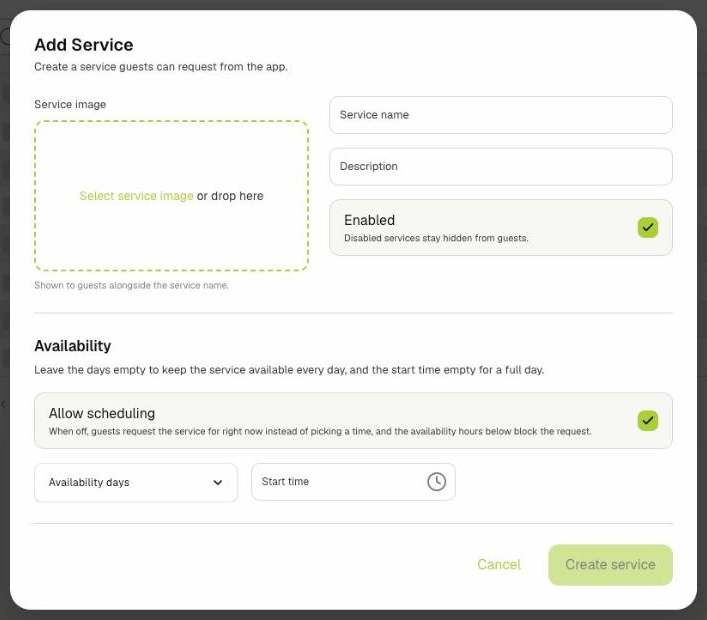This screenshot has height=620, width=707.
Task: Click 'Leave the days empty' availability hint text
Action: tap(289, 370)
